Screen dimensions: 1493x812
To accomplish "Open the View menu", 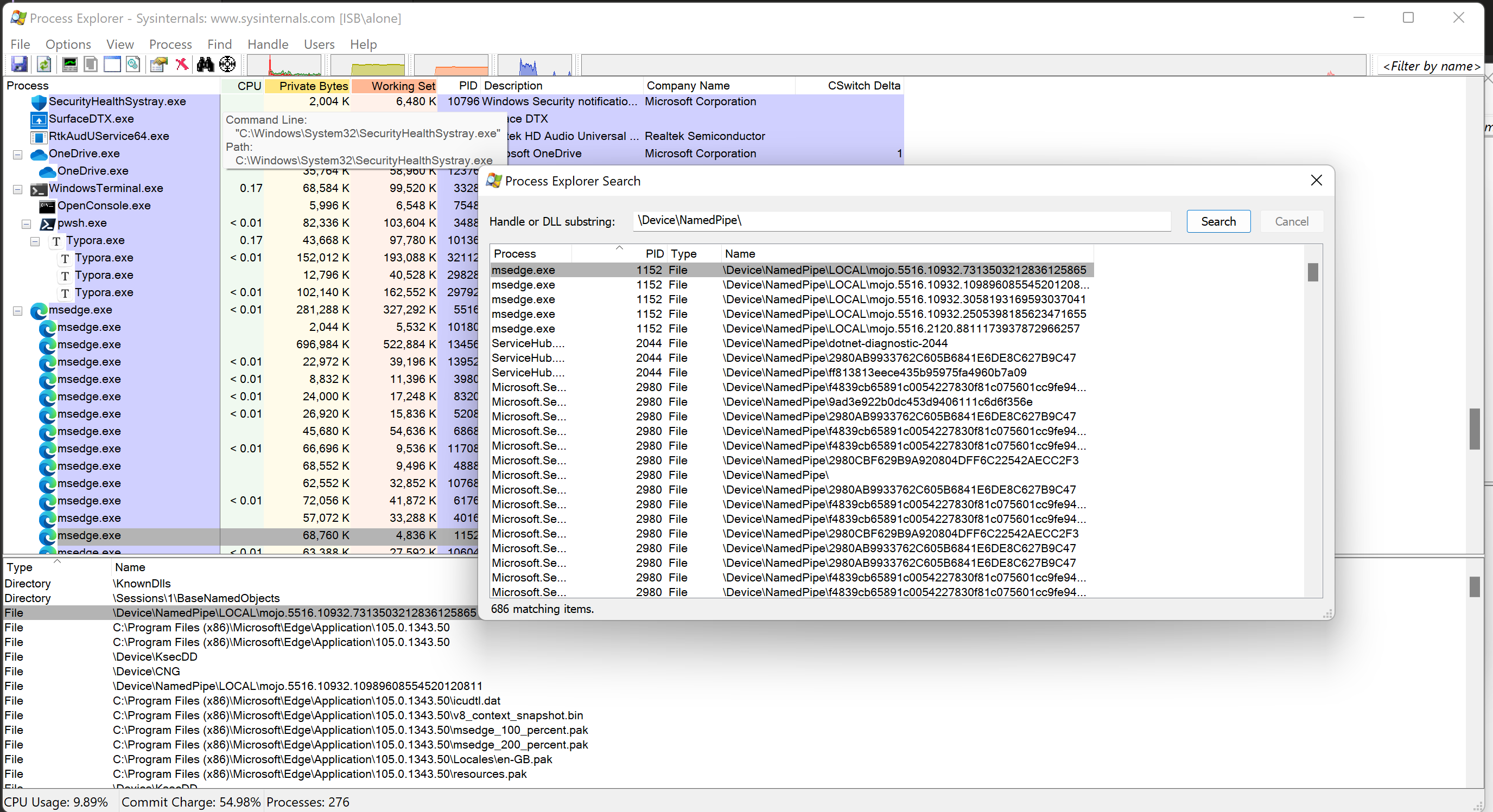I will click(x=120, y=44).
